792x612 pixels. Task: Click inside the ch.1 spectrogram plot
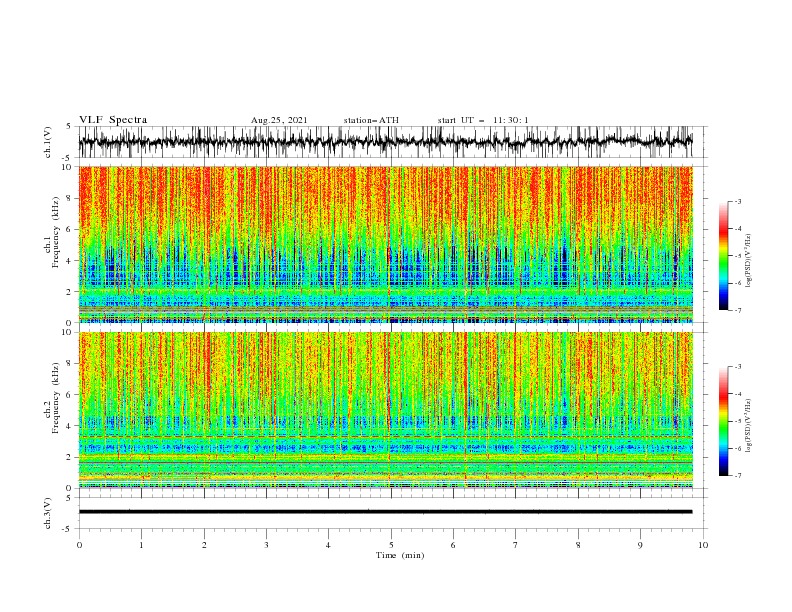point(385,244)
